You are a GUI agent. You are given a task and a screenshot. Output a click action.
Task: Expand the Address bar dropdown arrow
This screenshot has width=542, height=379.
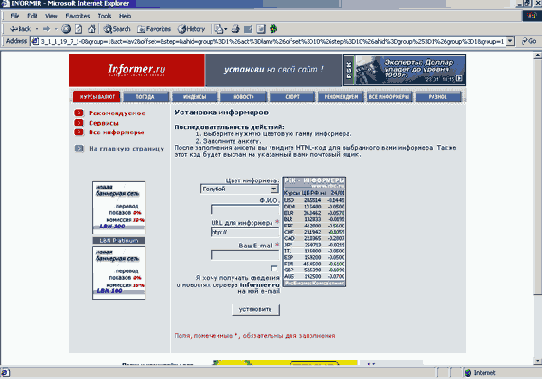click(x=510, y=41)
